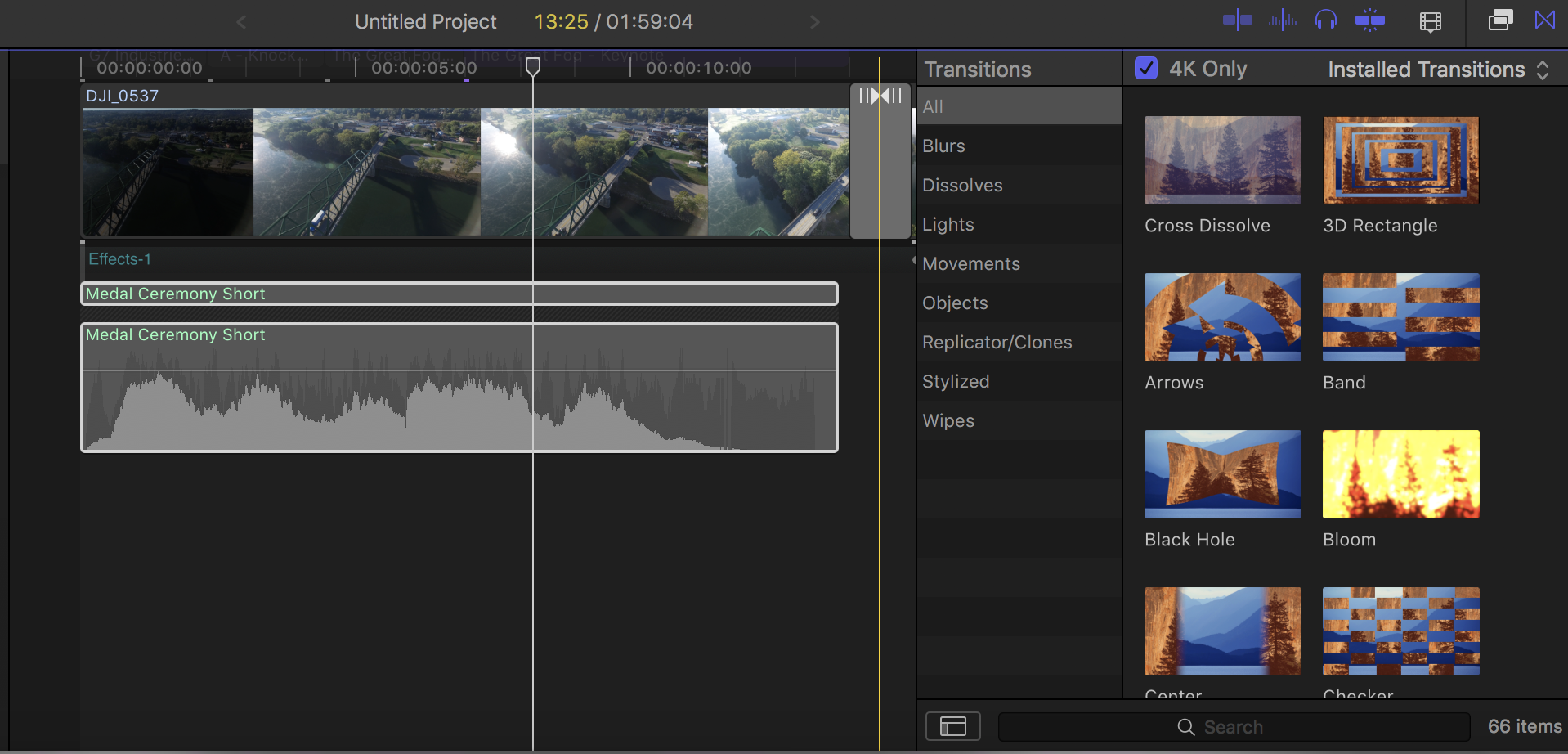1568x754 pixels.
Task: Select the Blurs category
Action: point(1019,146)
